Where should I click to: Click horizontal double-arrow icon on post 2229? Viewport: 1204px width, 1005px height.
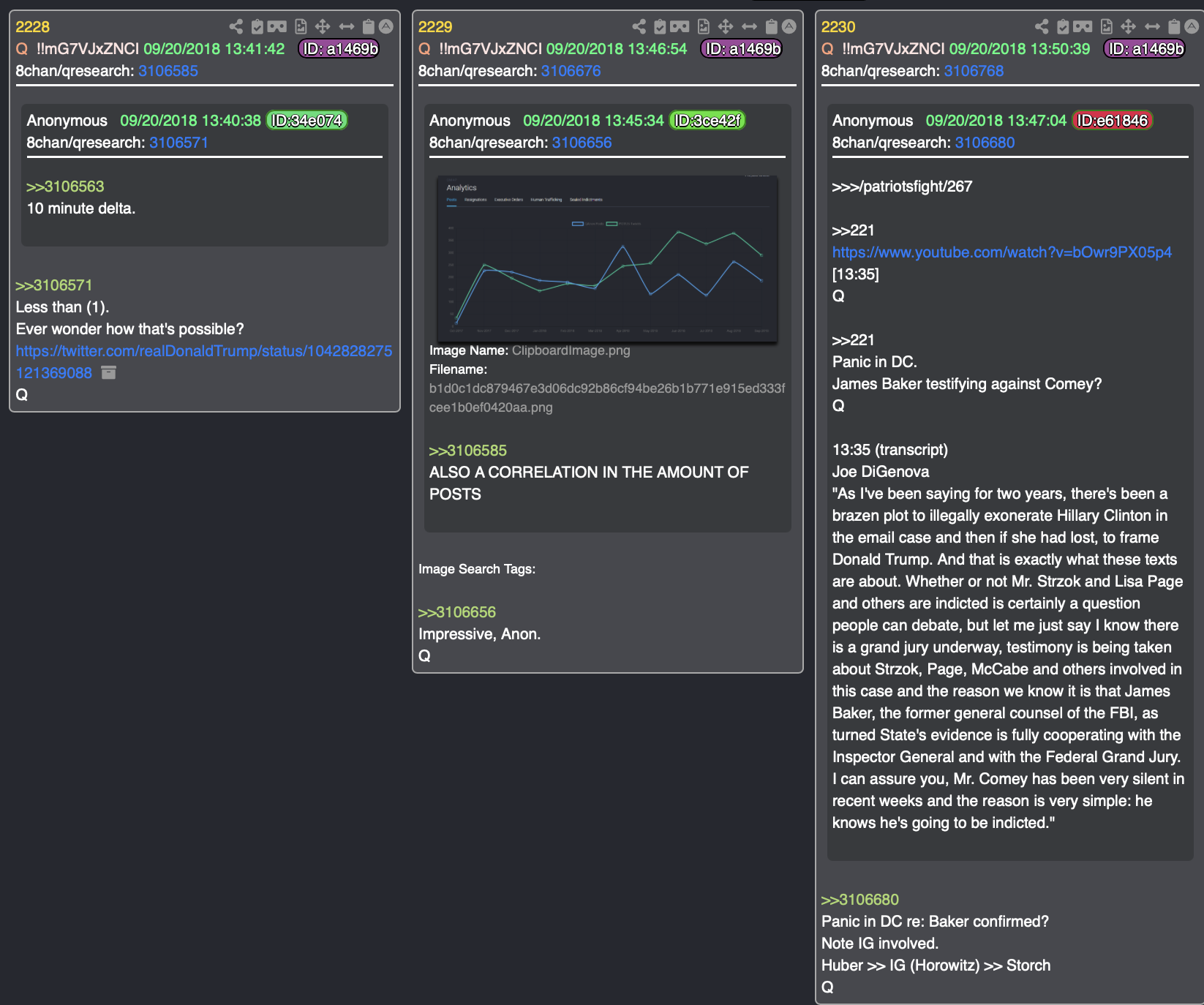[x=750, y=27]
